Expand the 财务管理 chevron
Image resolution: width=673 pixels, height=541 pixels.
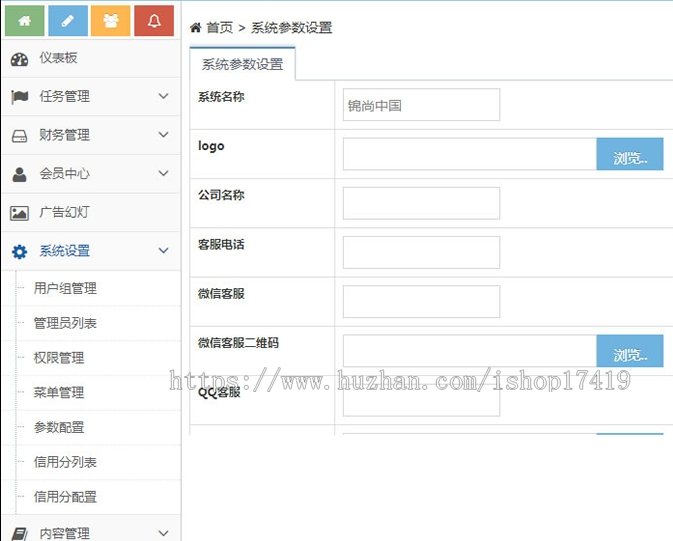click(163, 134)
